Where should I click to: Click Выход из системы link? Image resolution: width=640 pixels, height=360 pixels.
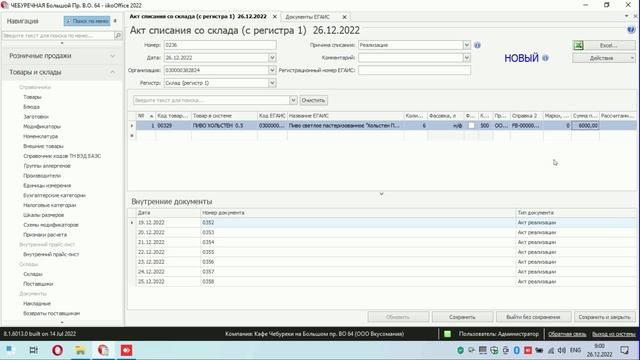coord(613,334)
